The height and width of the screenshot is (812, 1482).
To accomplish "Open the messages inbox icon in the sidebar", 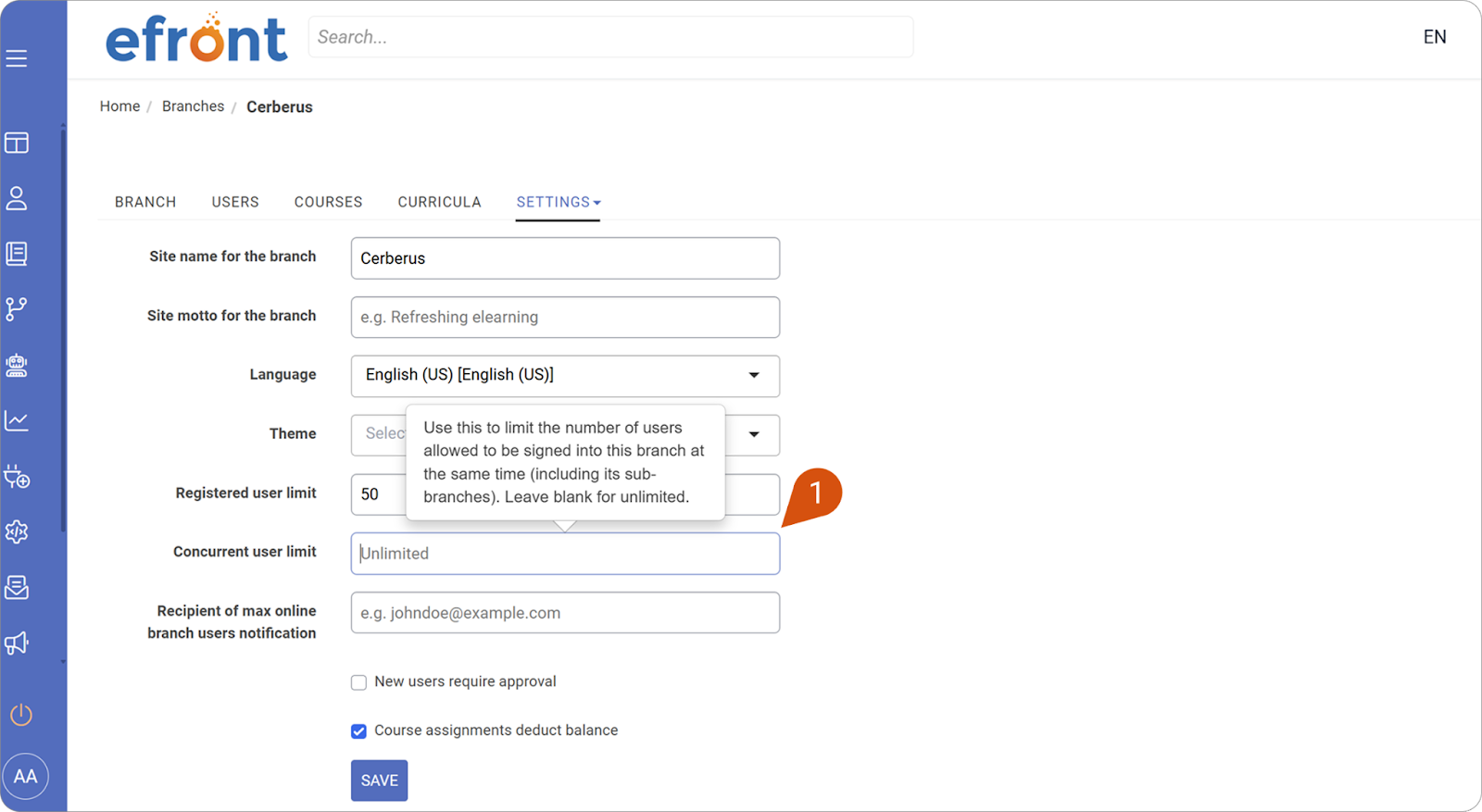I will coord(17,587).
